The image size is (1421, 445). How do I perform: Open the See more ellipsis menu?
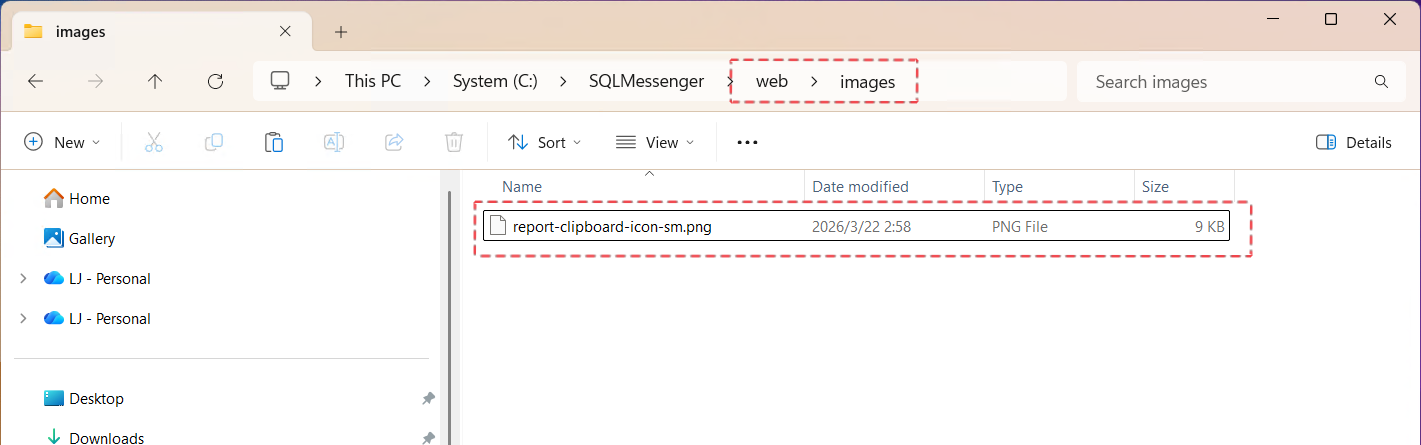(747, 142)
